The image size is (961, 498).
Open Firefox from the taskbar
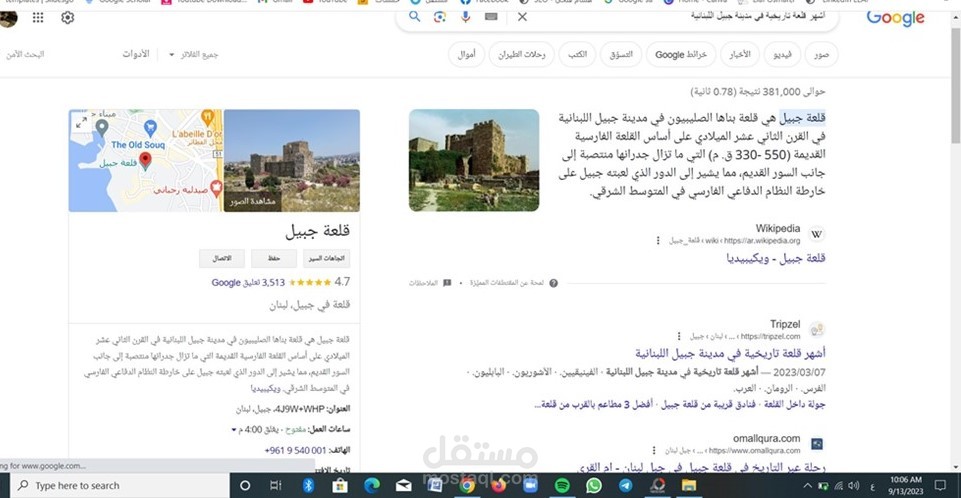click(x=498, y=486)
